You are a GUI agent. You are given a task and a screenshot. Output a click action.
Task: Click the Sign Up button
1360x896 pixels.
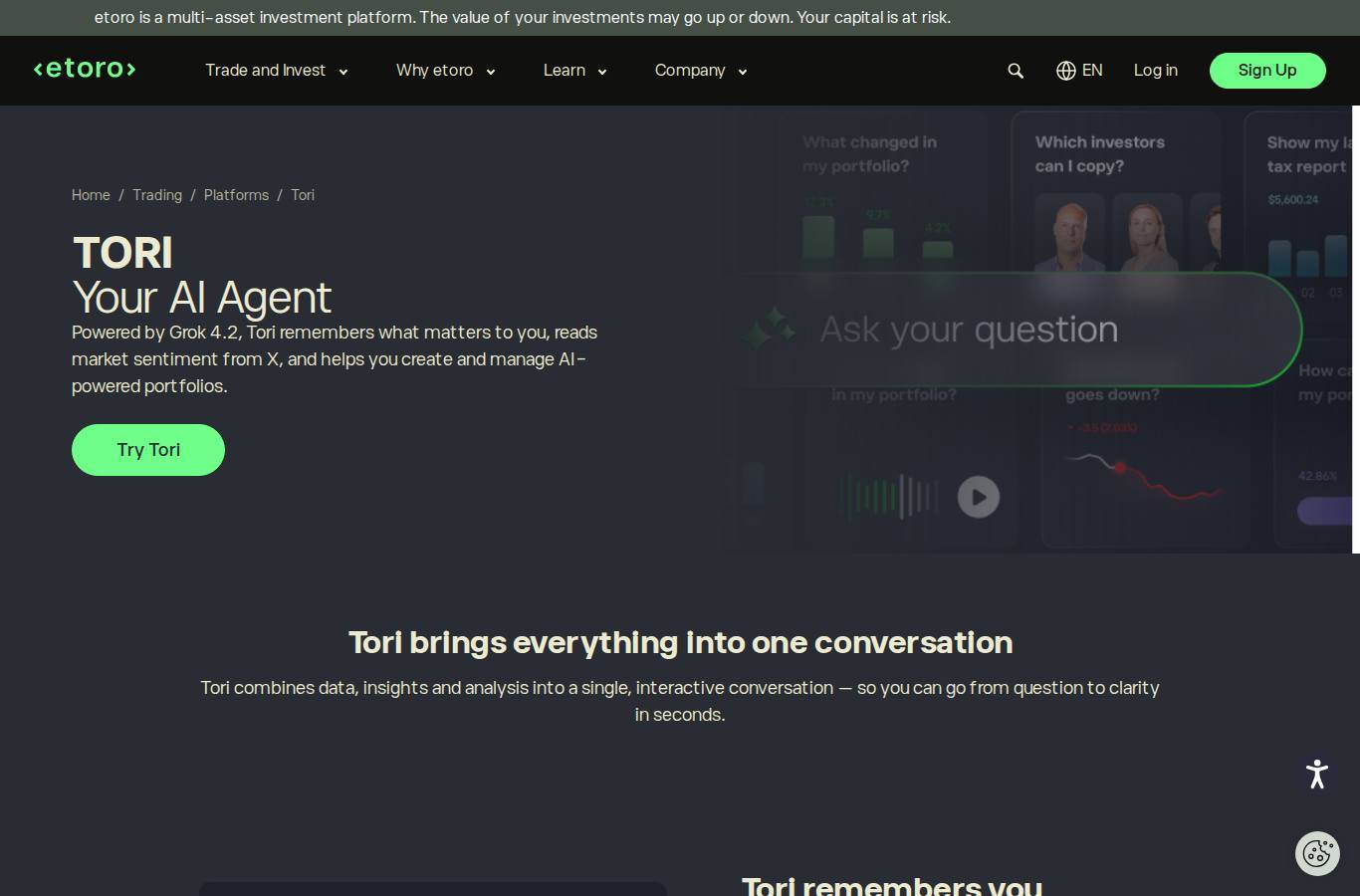1267,71
